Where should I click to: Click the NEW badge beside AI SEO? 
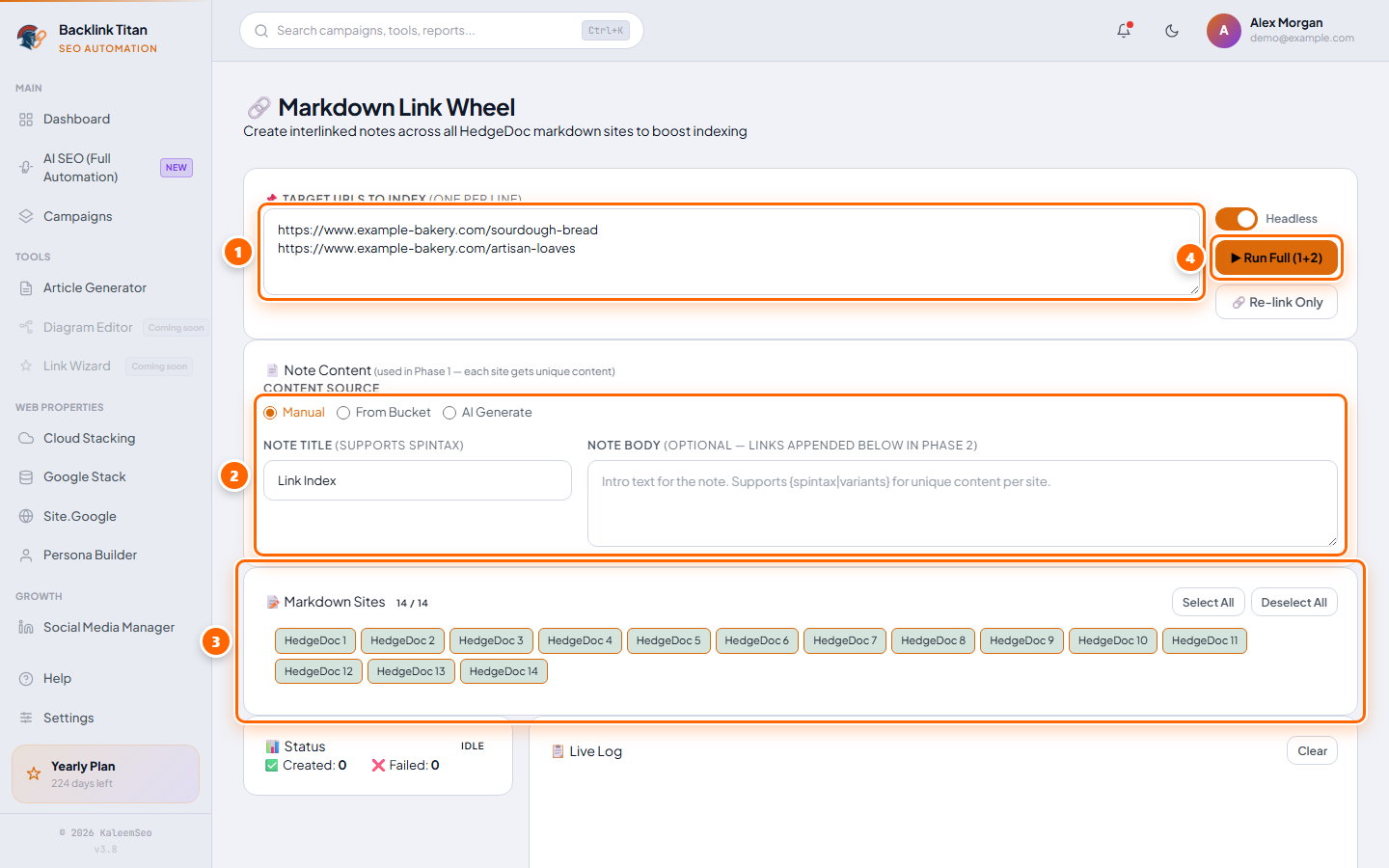point(177,168)
